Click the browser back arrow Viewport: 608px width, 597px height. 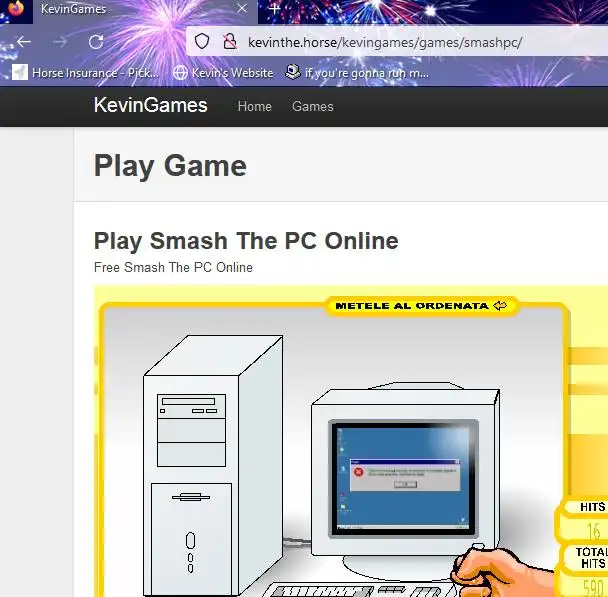point(24,41)
